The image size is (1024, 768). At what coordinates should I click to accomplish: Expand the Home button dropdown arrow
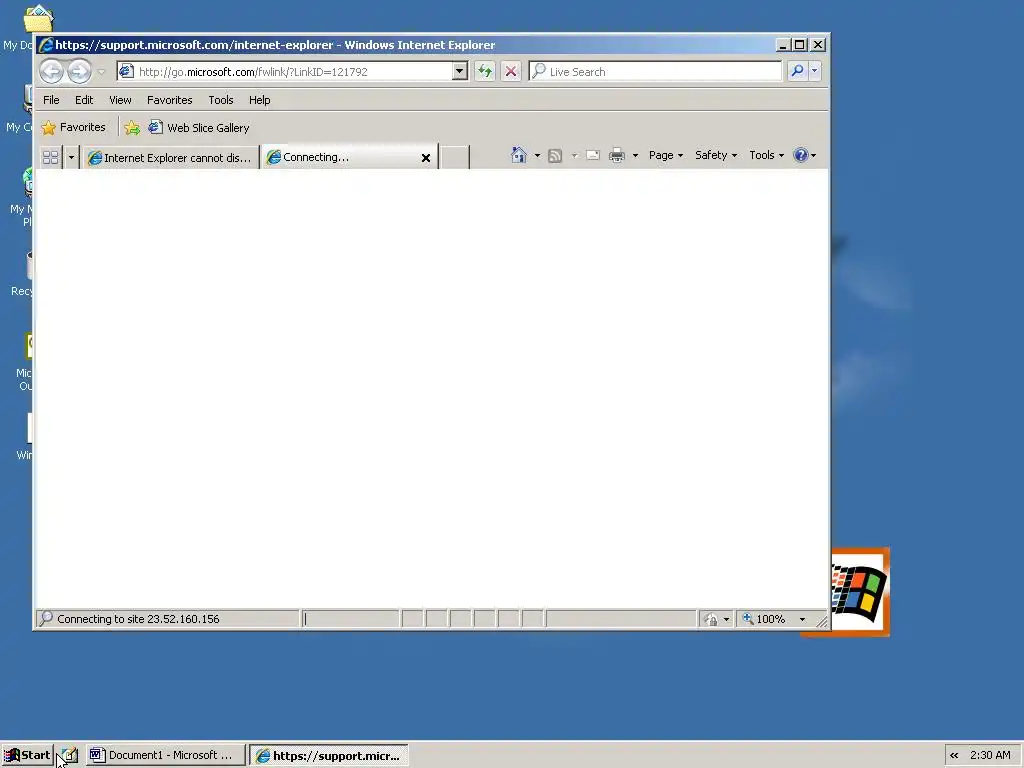(537, 155)
